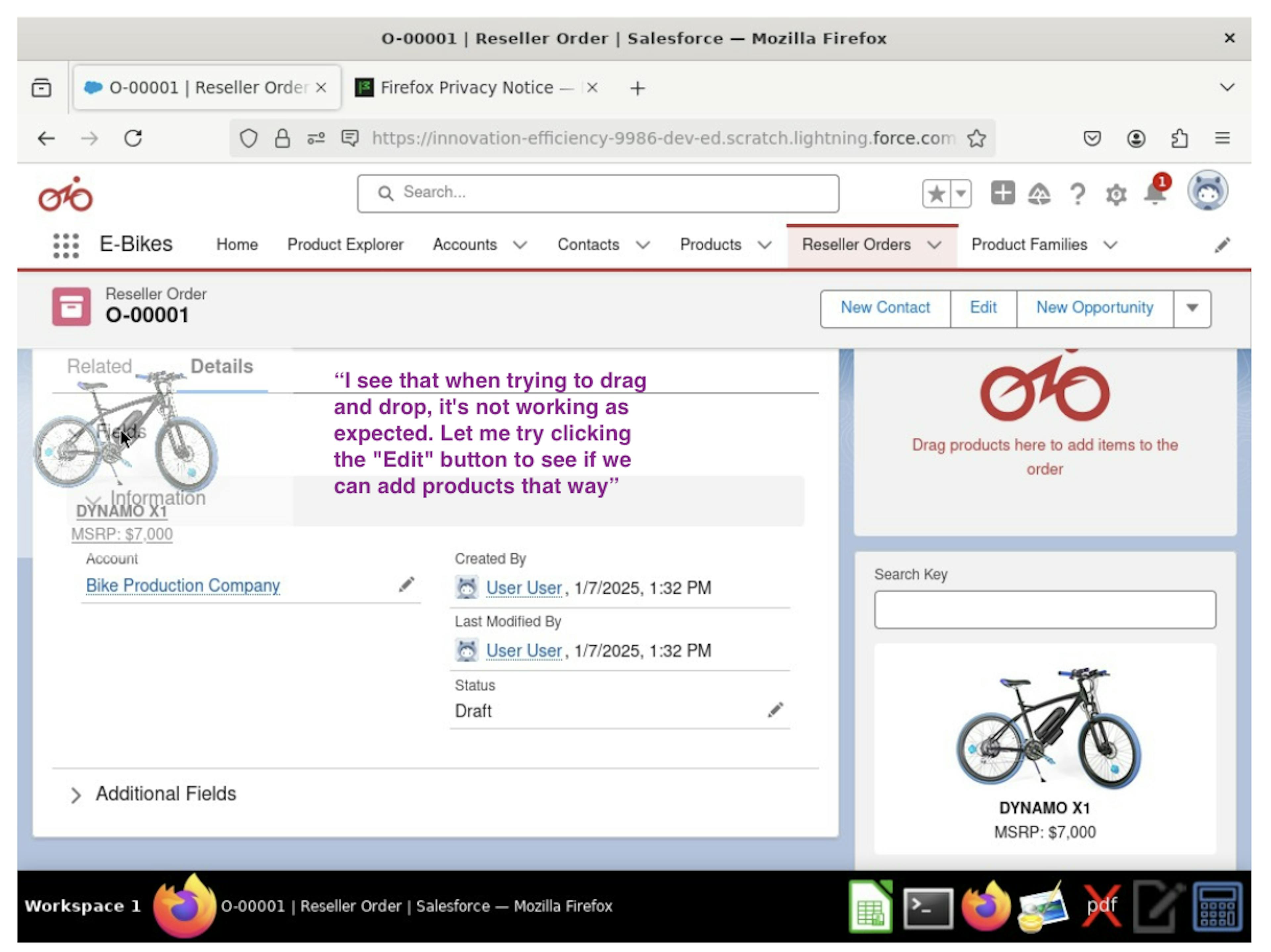Screen dimensions: 1271x952
Task: Launch spreadsheet app from taskbar
Action: pos(871,907)
